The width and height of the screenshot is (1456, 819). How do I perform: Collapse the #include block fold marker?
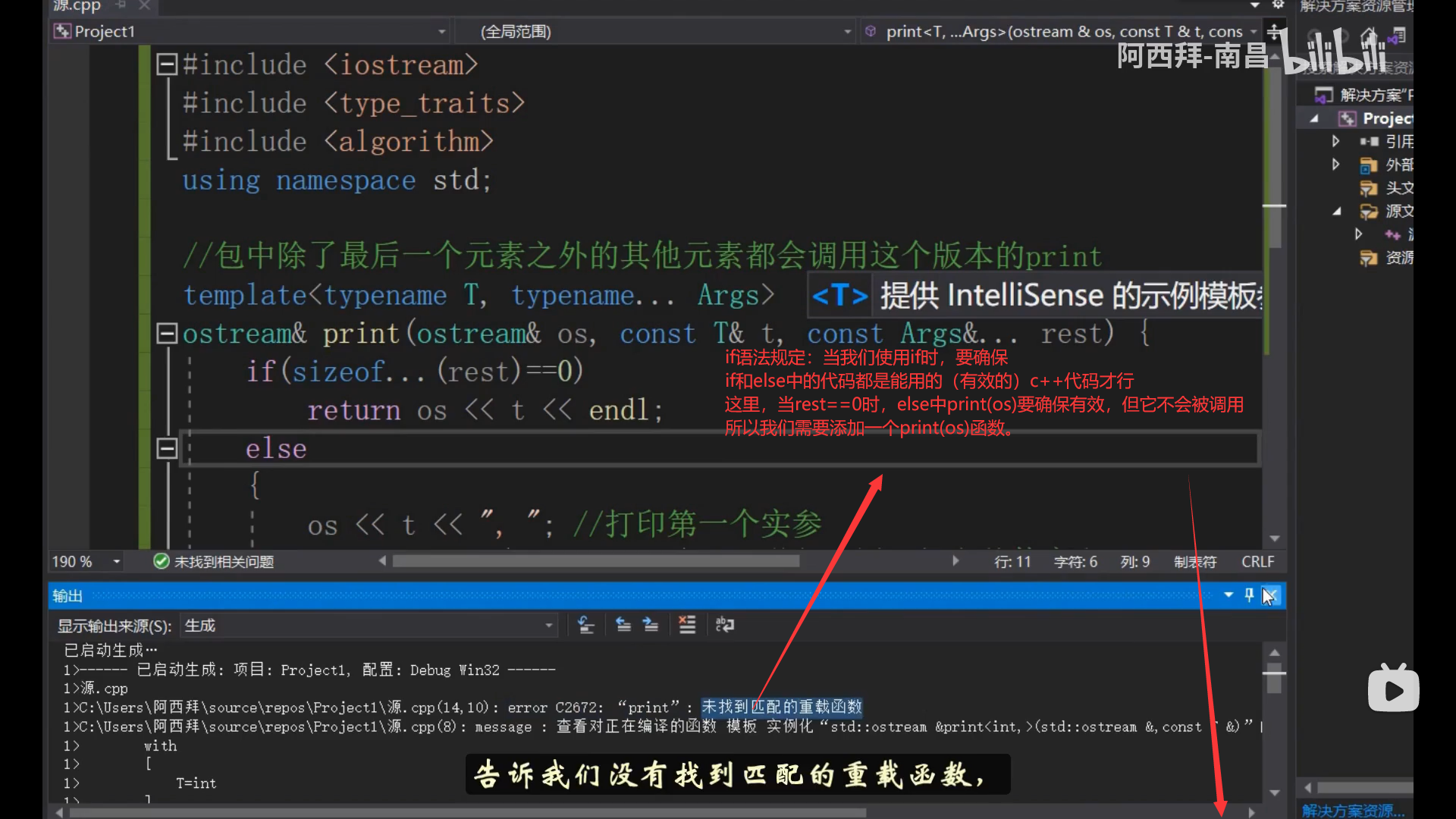166,64
